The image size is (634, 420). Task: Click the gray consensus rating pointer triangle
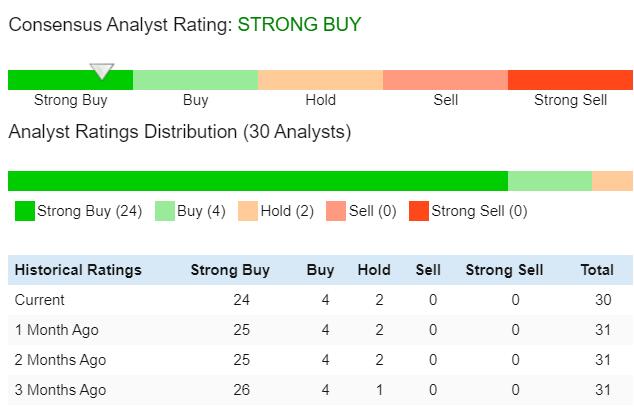102,71
